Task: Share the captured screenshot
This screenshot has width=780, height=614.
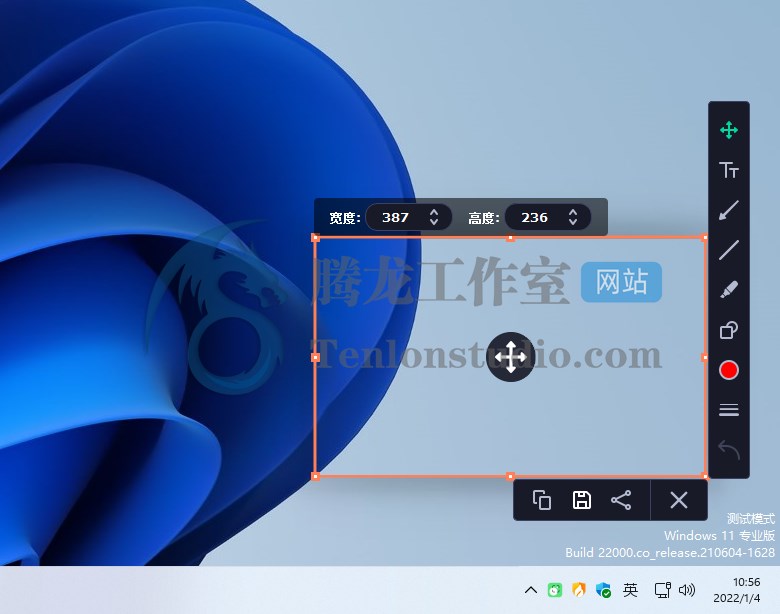Action: [621, 500]
